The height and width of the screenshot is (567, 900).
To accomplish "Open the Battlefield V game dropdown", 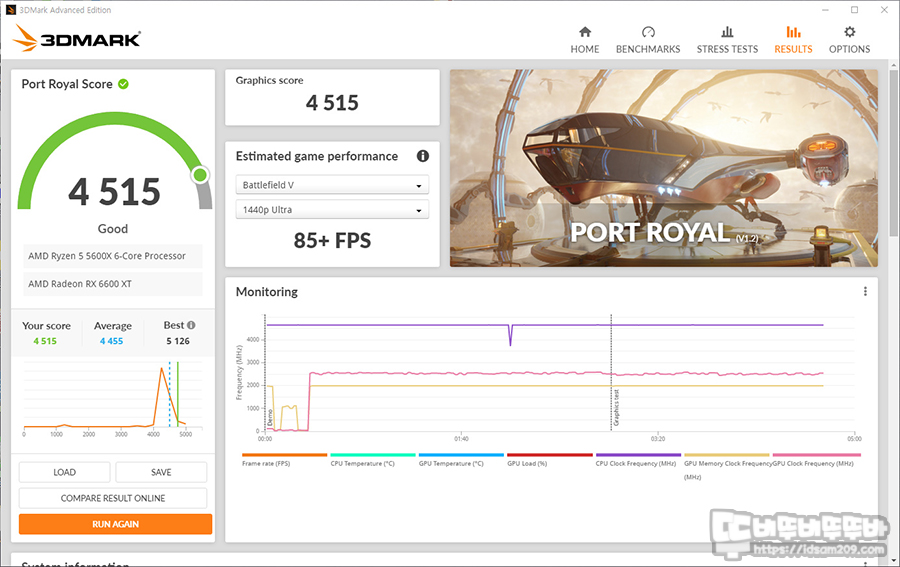I will (332, 185).
